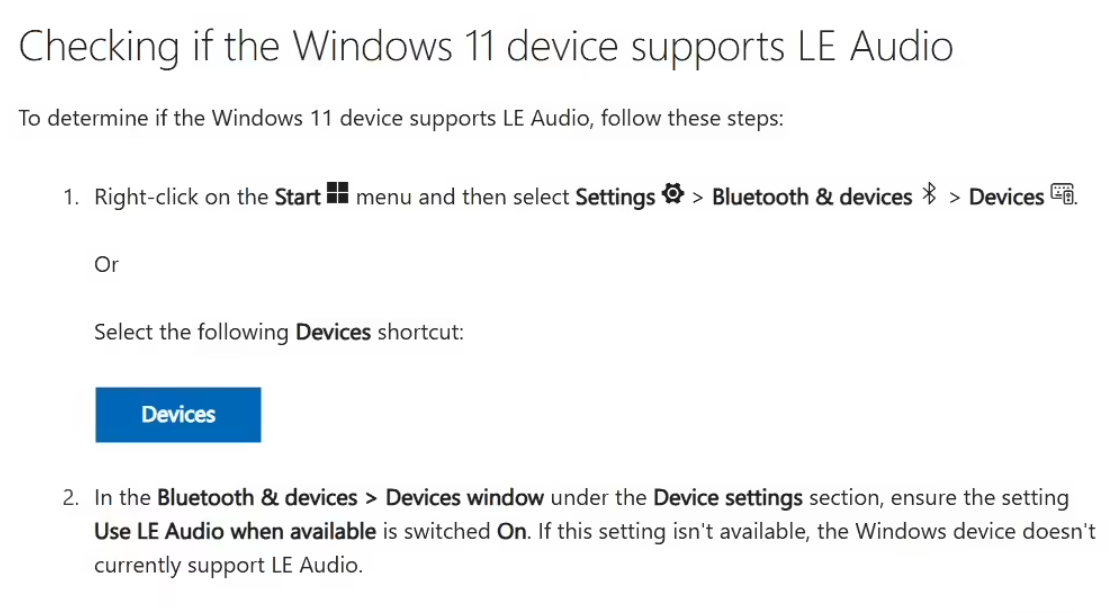Click the bold word On in step 2
The image size is (1109, 613).
click(x=511, y=532)
